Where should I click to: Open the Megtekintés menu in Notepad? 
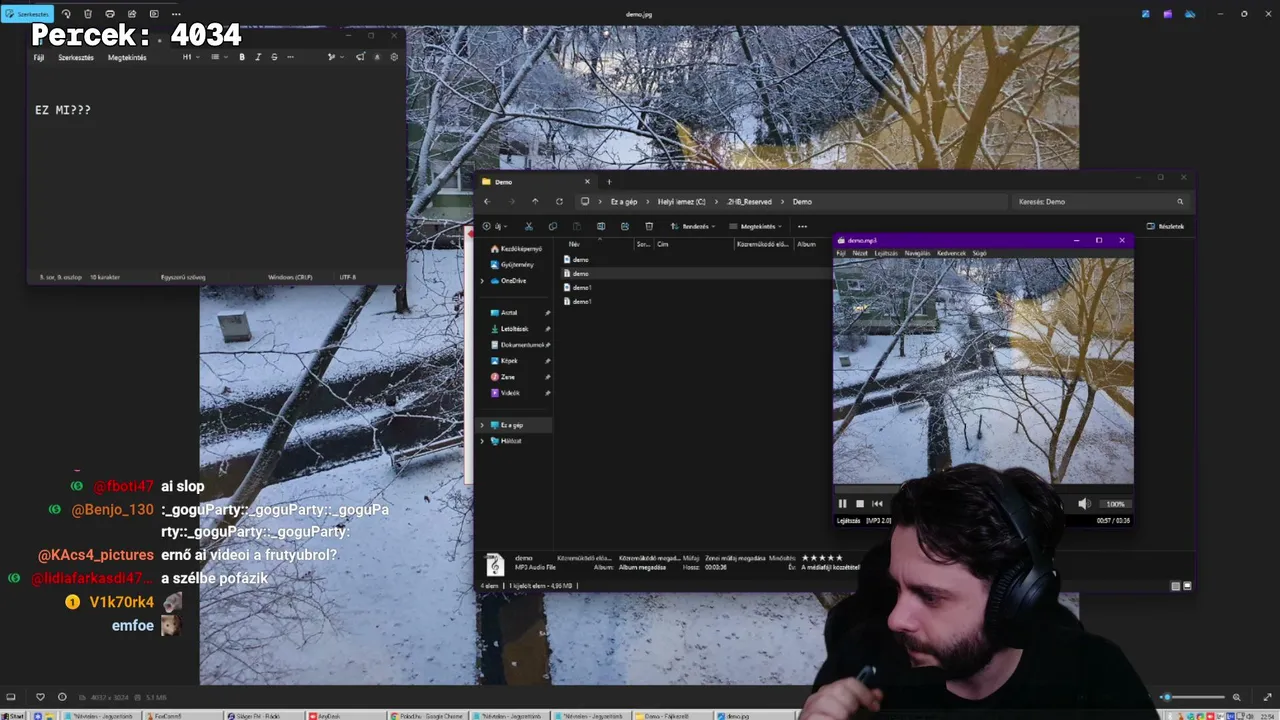coord(127,57)
